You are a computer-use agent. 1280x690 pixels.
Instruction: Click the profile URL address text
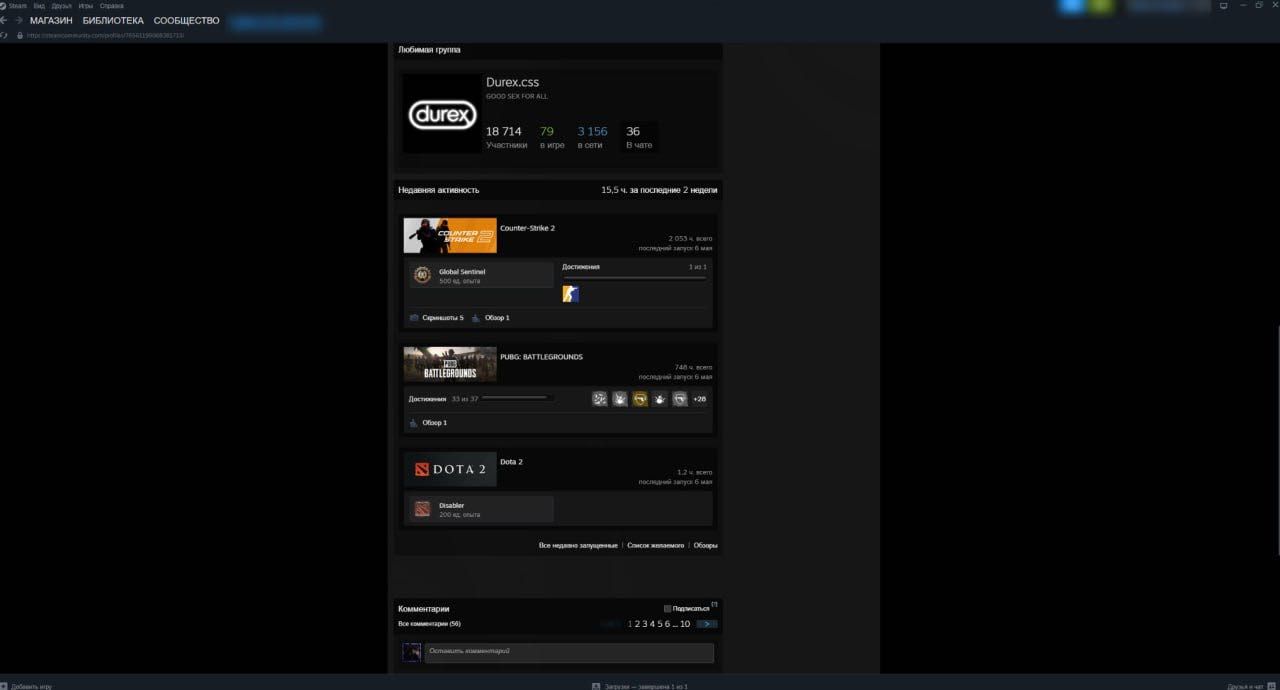[x=105, y=35]
